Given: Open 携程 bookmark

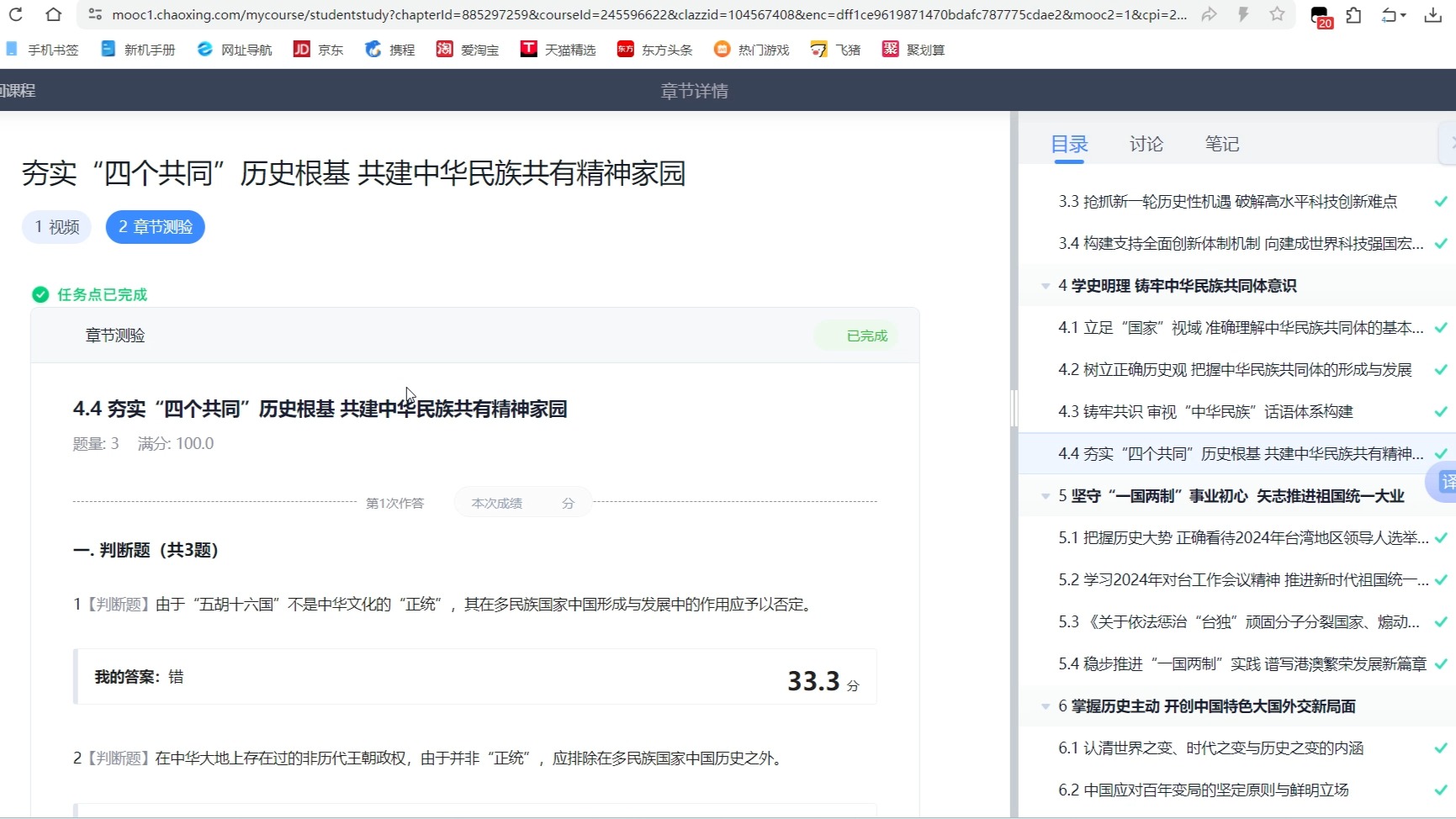Looking at the screenshot, I should [x=389, y=50].
